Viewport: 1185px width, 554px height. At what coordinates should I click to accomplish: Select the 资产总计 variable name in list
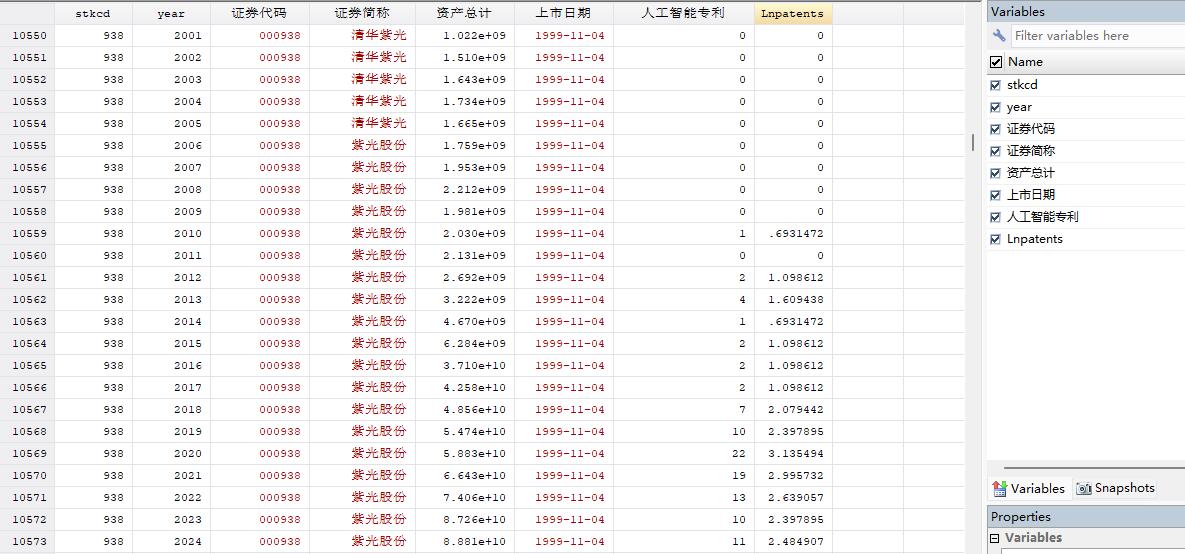point(1031,173)
